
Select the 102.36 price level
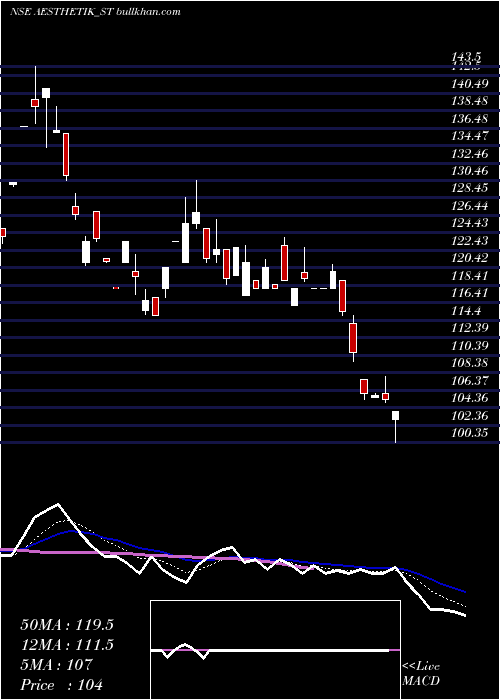click(470, 416)
